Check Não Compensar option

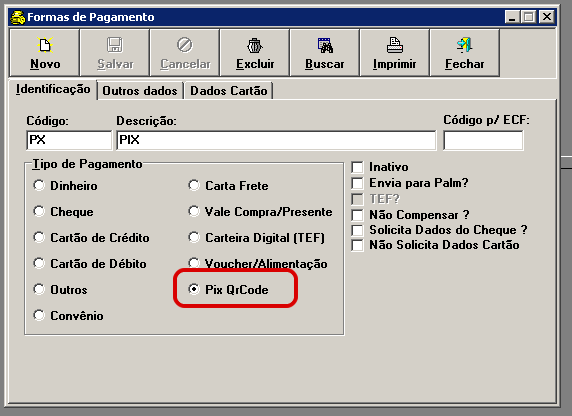(x=357, y=215)
